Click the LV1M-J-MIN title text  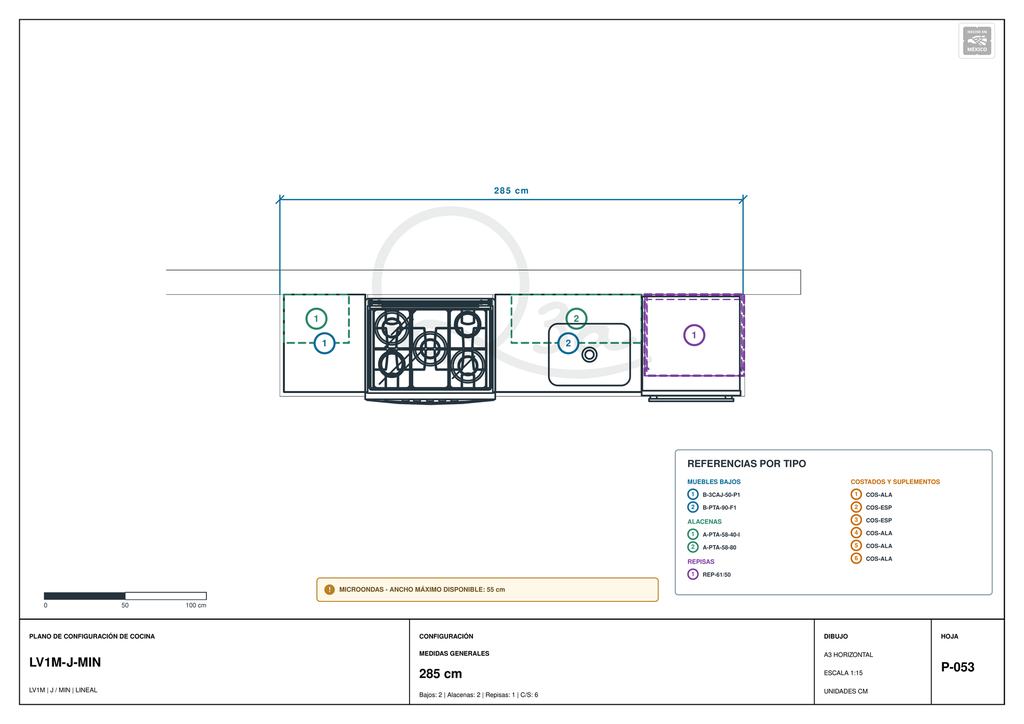[x=65, y=663]
